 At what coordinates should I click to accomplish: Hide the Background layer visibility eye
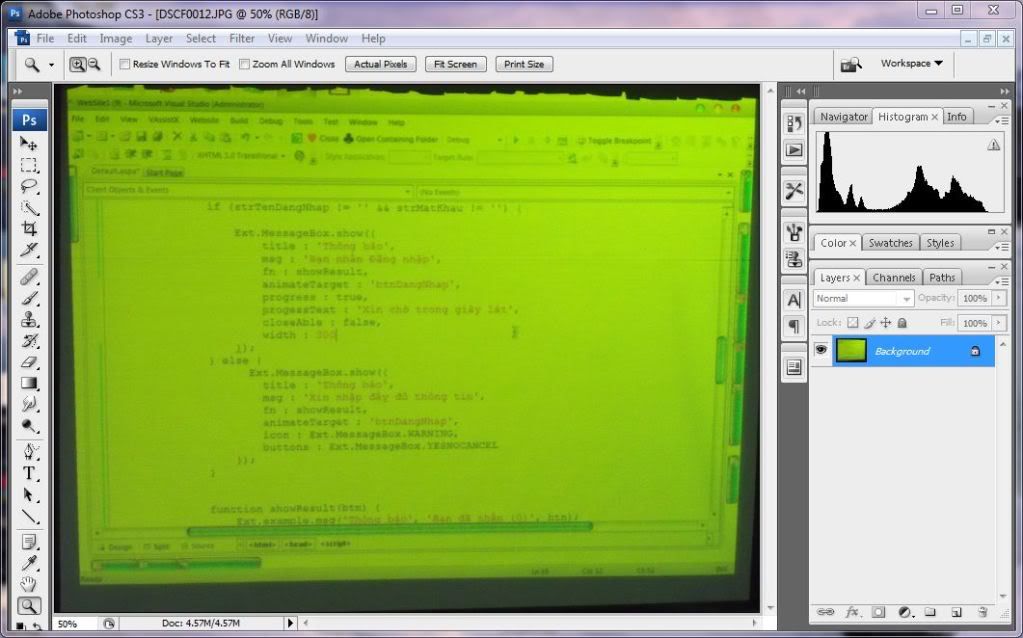pyautogui.click(x=821, y=350)
